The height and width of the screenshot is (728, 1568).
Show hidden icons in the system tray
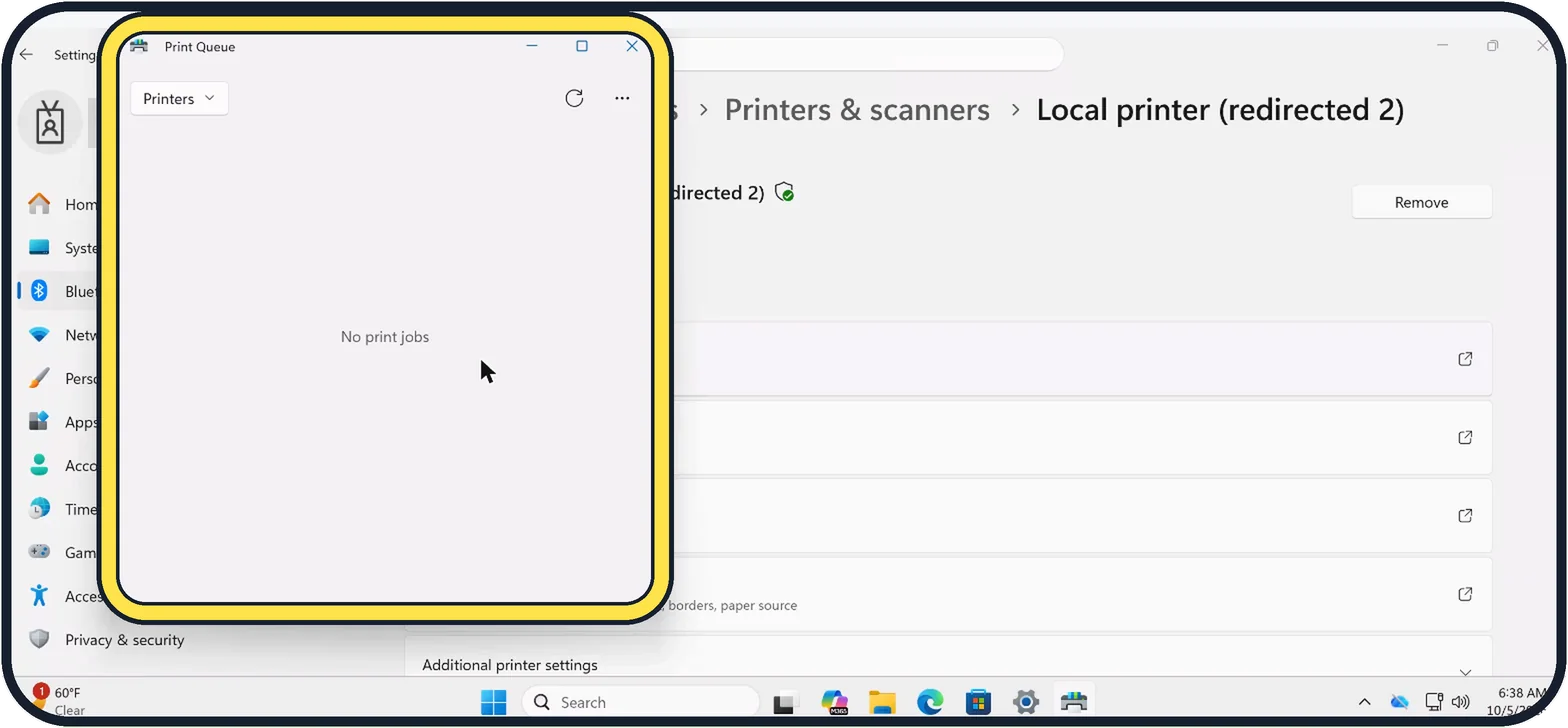[x=1364, y=702]
